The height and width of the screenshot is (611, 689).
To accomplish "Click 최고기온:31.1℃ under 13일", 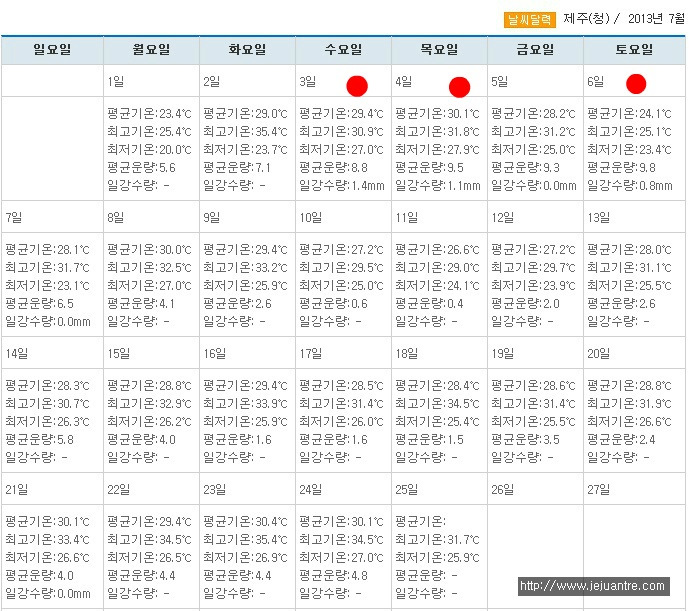I will (629, 267).
